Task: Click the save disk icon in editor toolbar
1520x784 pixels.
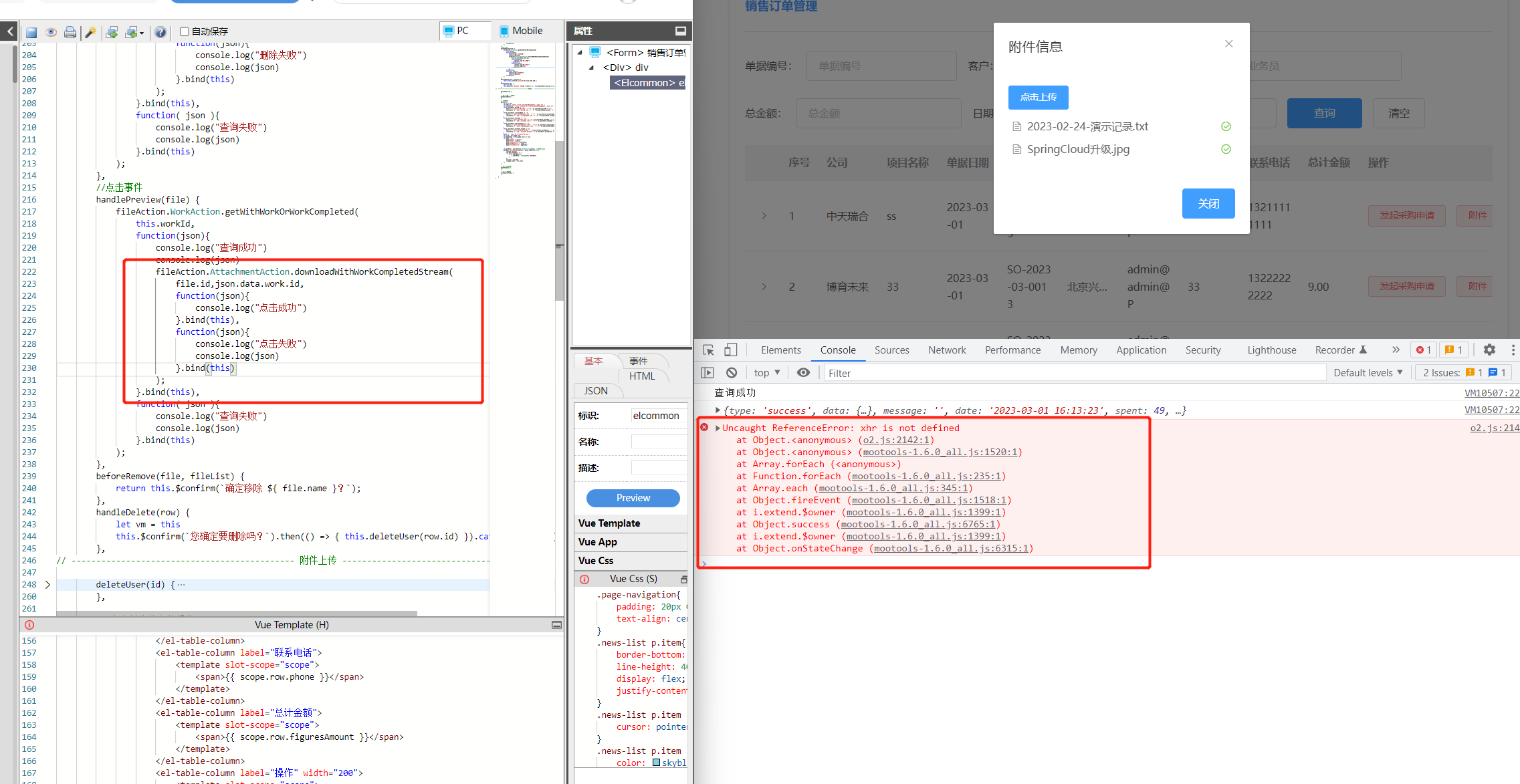Action: [31, 32]
